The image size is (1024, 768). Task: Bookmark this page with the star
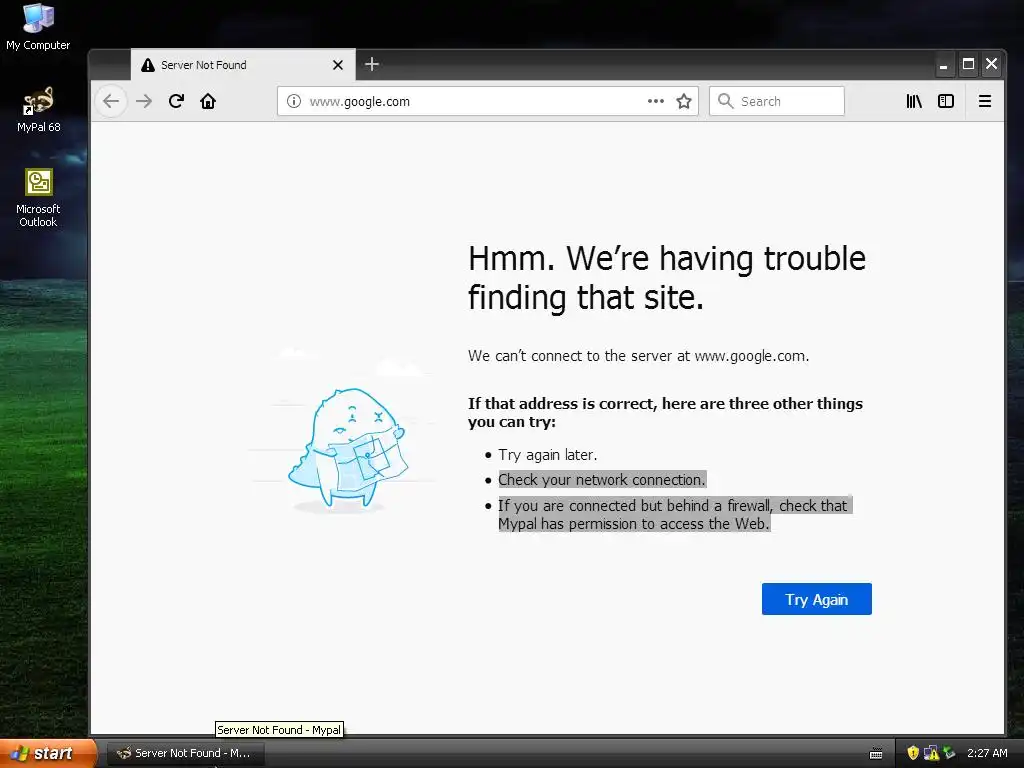click(684, 101)
